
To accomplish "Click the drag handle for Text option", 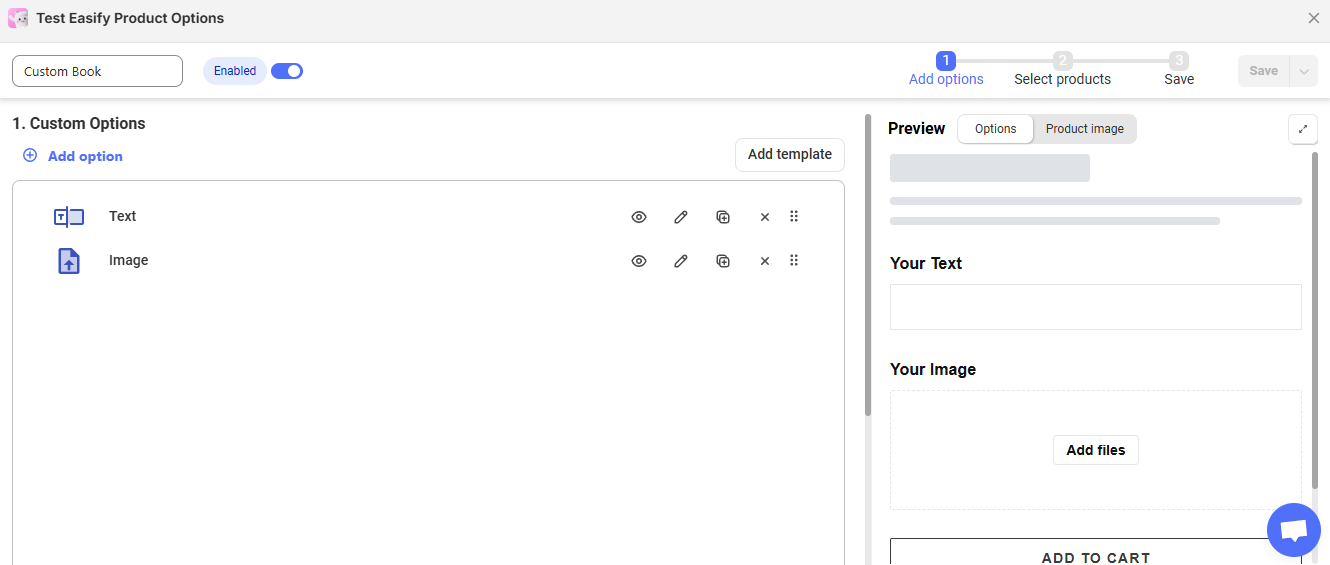I will click(794, 217).
